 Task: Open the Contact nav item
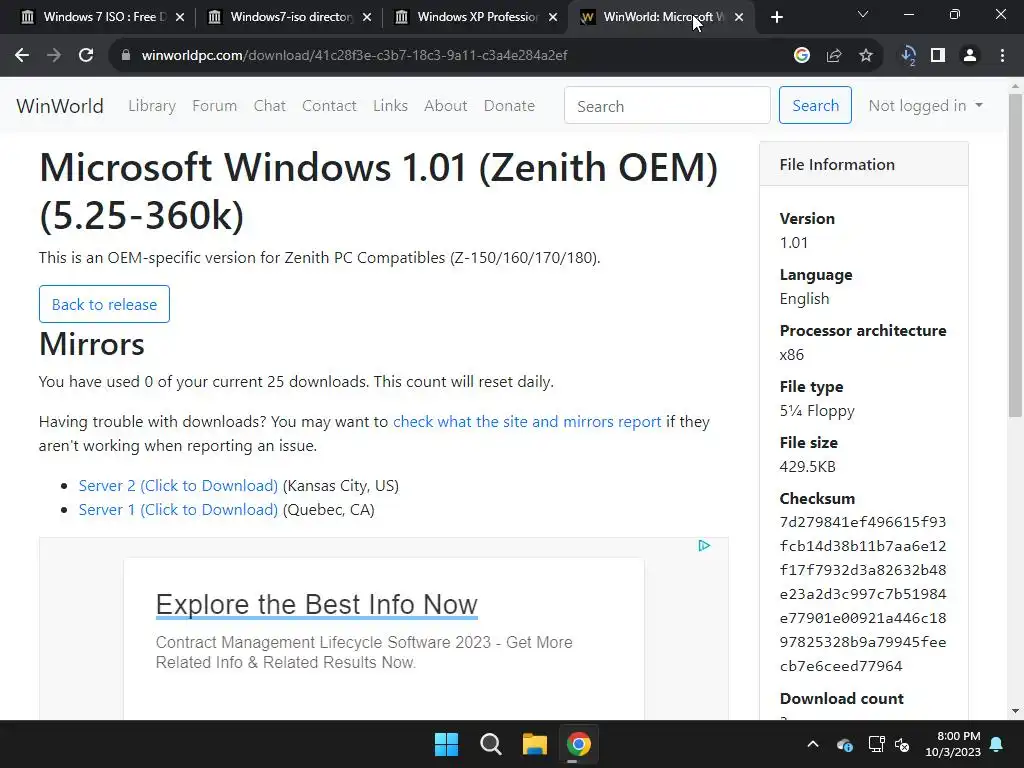[x=329, y=106]
